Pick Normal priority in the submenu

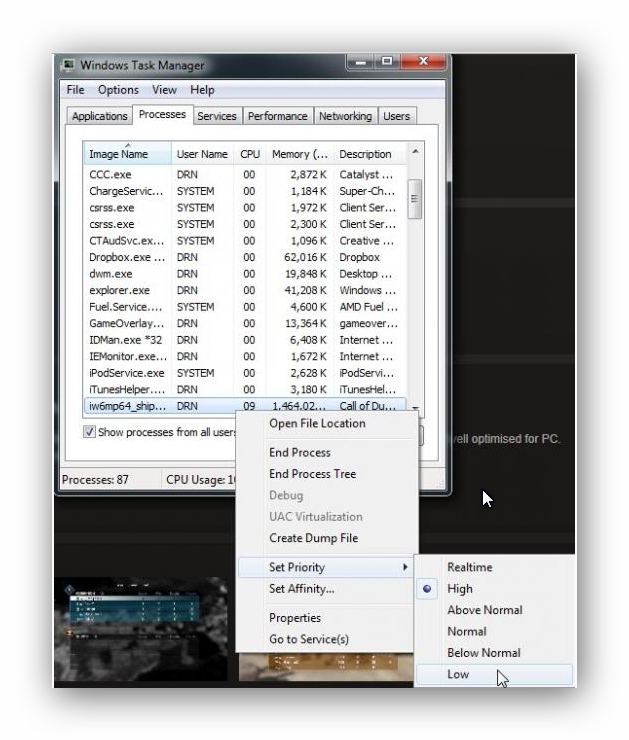[467, 631]
